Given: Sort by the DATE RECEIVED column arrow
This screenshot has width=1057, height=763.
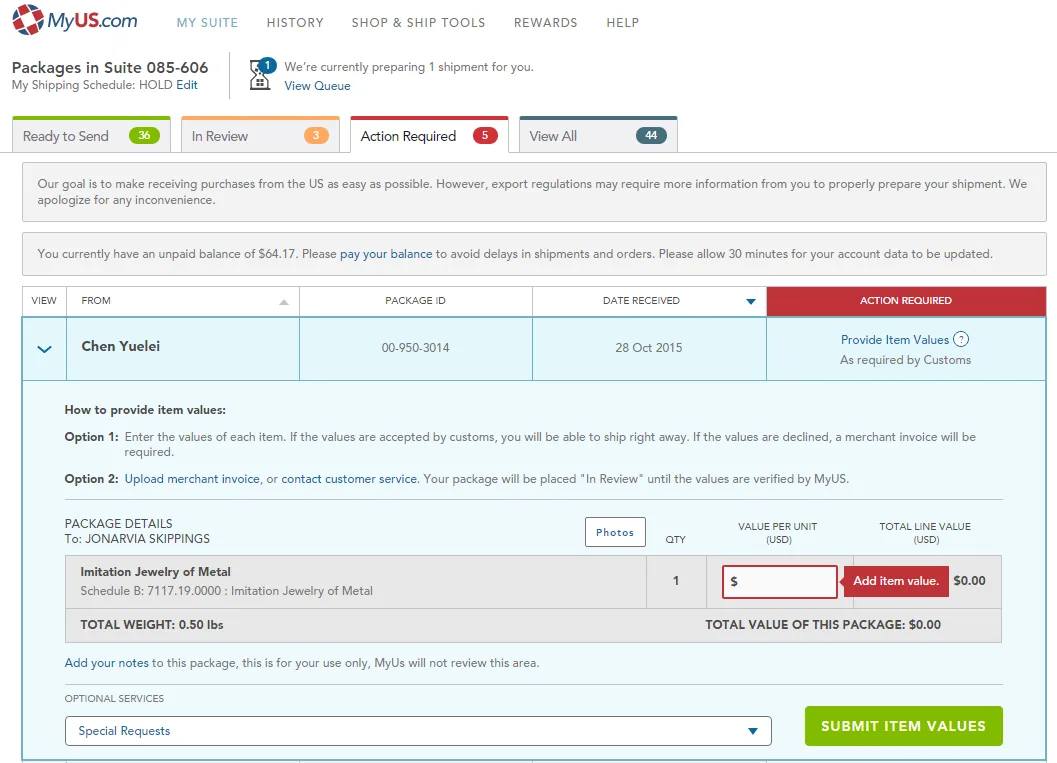Looking at the screenshot, I should click(750, 301).
